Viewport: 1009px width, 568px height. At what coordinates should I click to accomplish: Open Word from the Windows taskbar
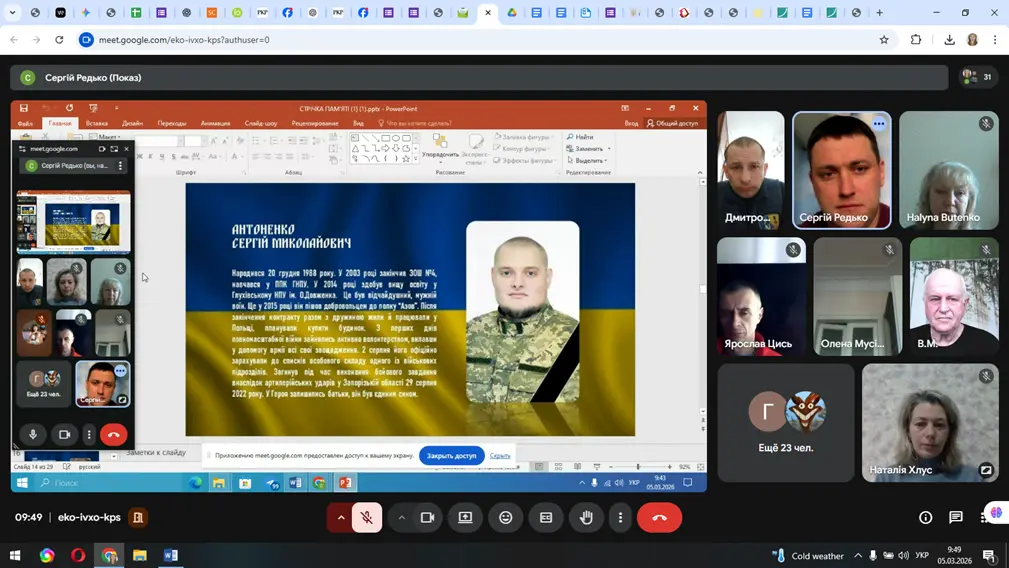click(171, 555)
